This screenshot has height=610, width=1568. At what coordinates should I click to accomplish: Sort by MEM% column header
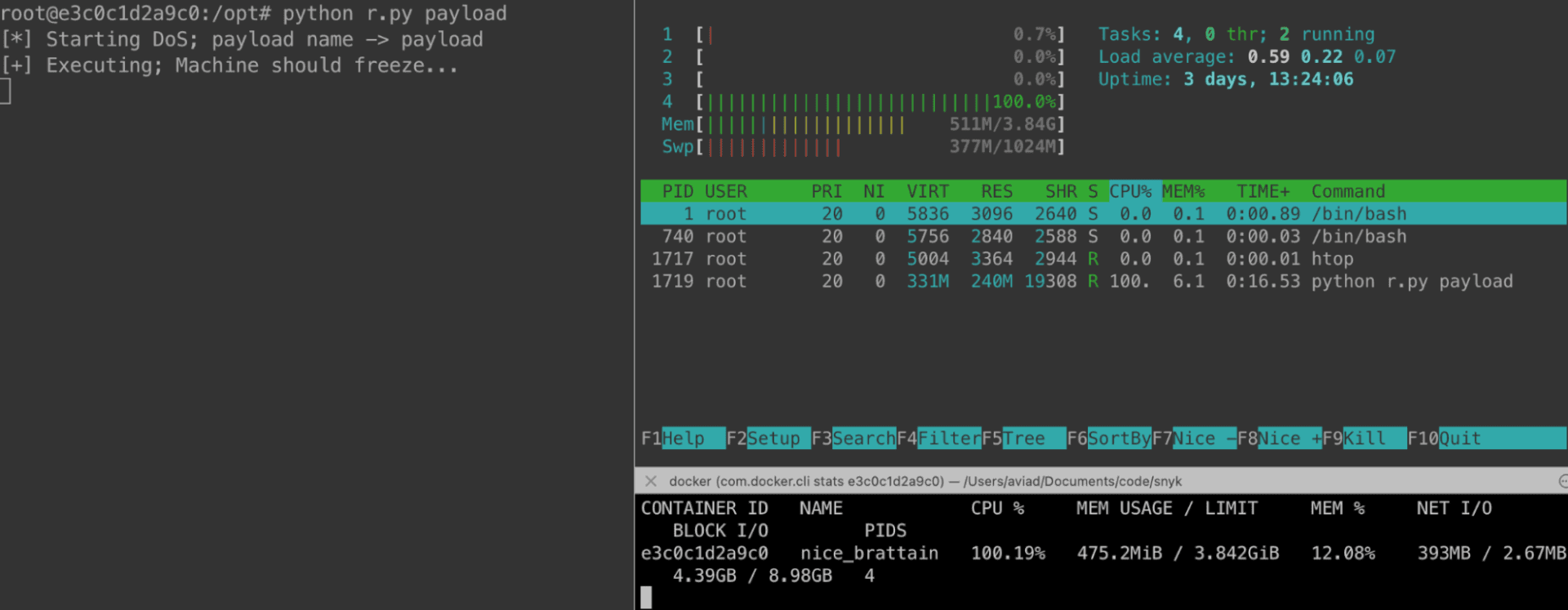pos(1183,191)
